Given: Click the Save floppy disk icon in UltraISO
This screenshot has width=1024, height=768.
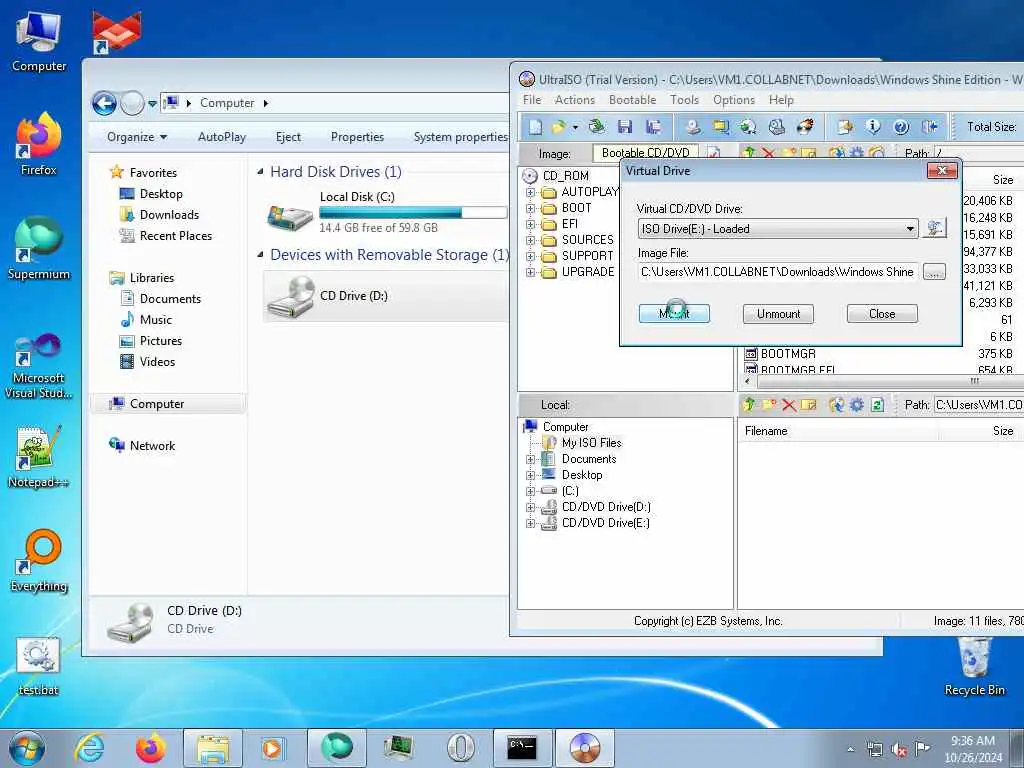Looking at the screenshot, I should pyautogui.click(x=625, y=127).
